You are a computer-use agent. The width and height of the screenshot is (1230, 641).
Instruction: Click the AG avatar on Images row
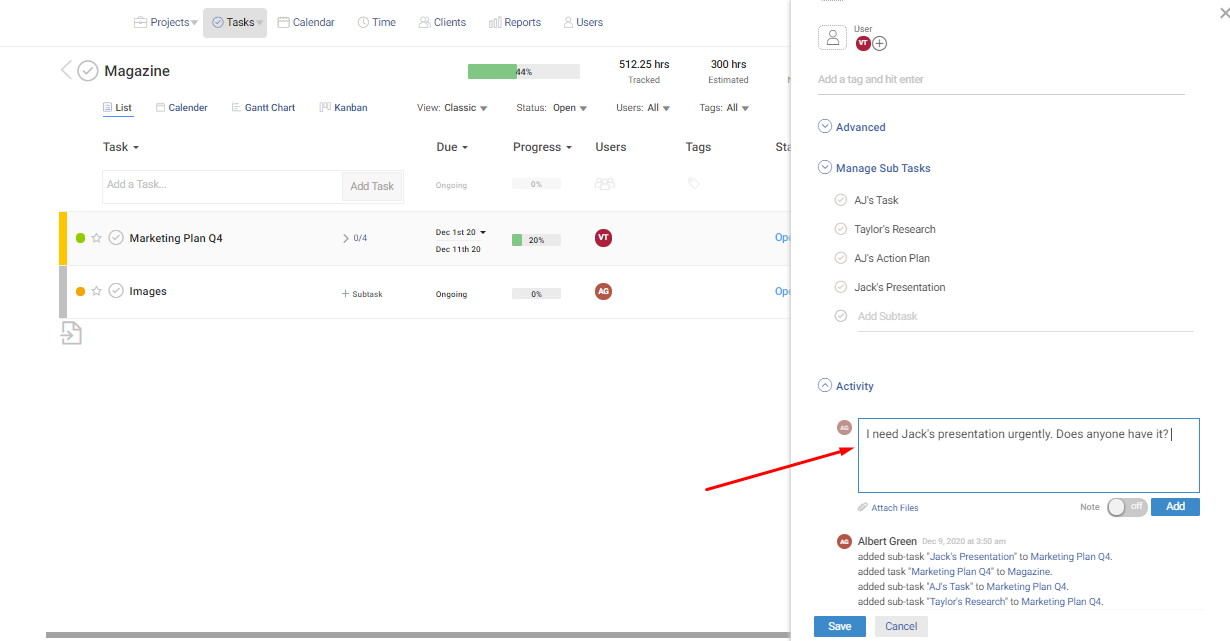coord(603,291)
